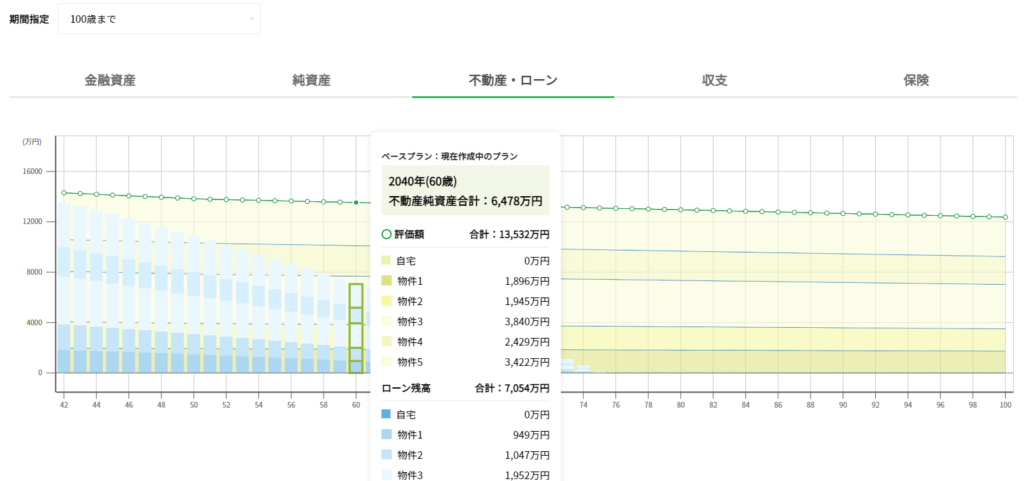Click the highlighted green-outlined bar at age 60
The height and width of the screenshot is (481, 1024).
[x=355, y=328]
